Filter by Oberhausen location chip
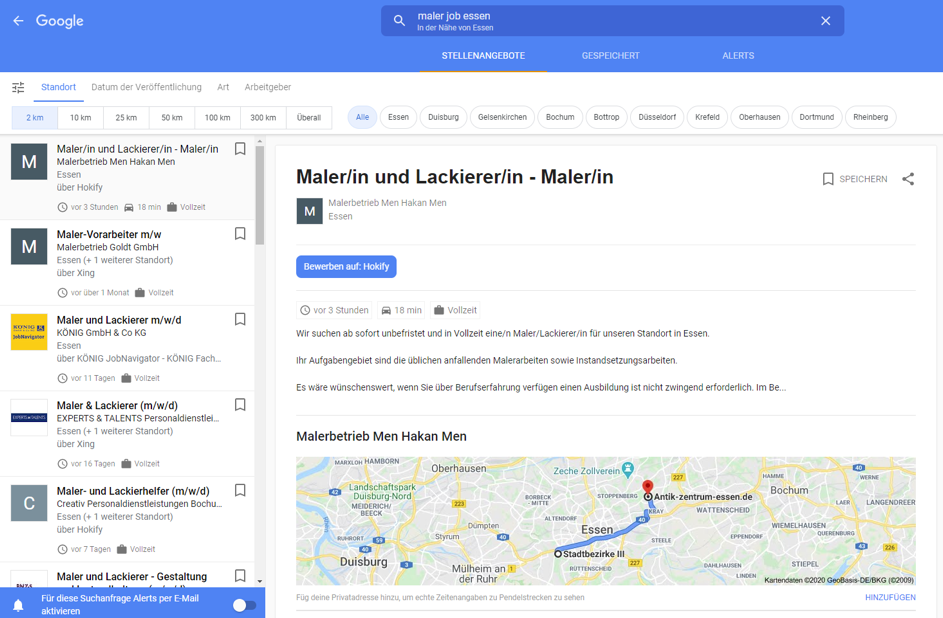Image resolution: width=943 pixels, height=618 pixels. tap(760, 117)
